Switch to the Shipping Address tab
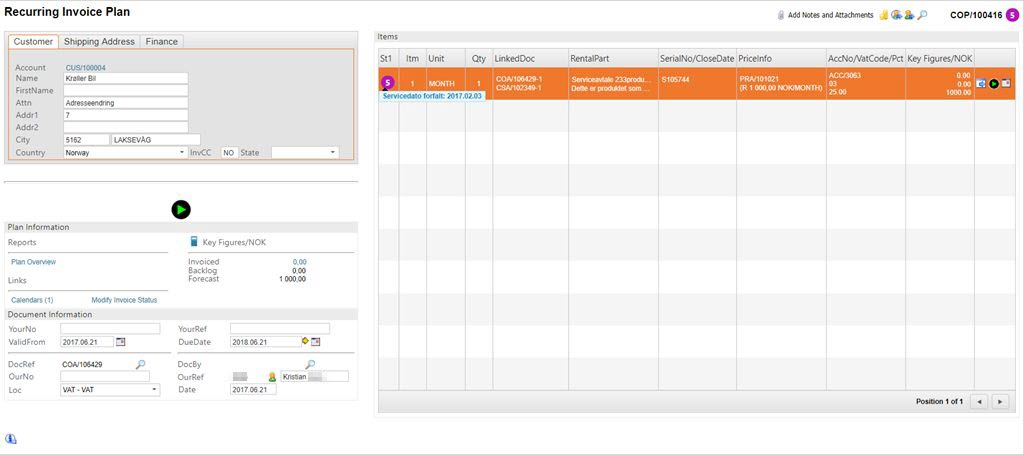Image resolution: width=1024 pixels, height=455 pixels. point(99,42)
